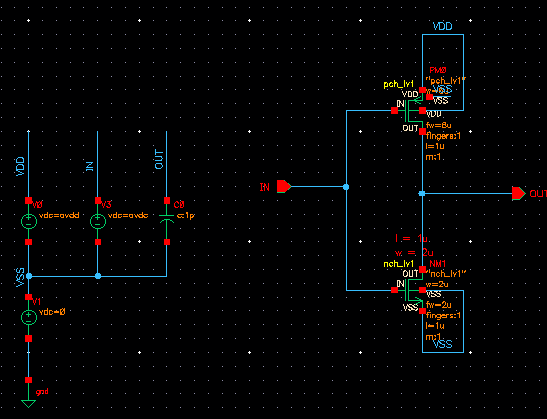
Task: Click the fingers:1 text of PM0
Action: coord(443,136)
